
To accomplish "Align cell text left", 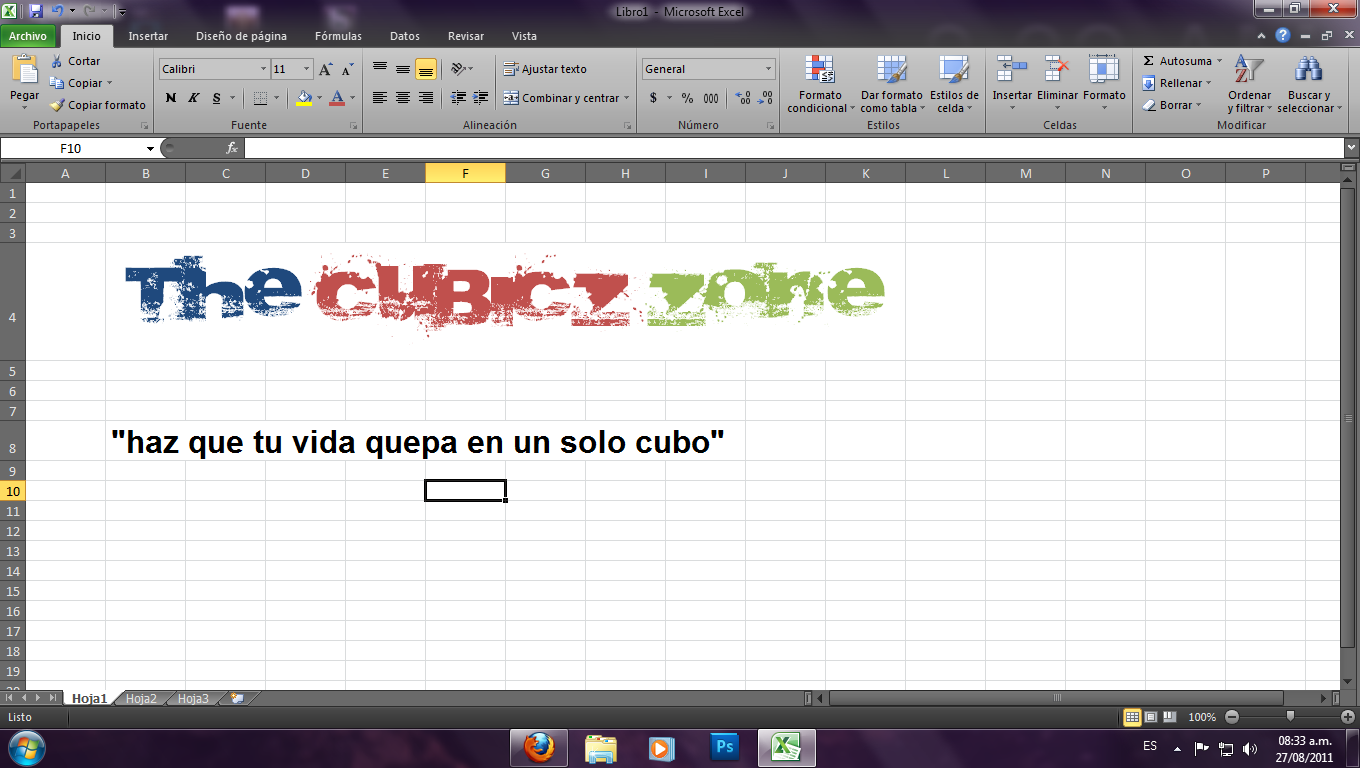I will (x=380, y=98).
